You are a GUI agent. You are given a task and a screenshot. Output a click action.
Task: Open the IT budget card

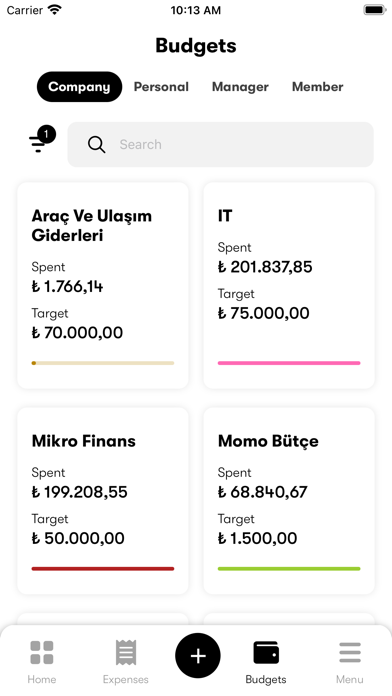289,285
